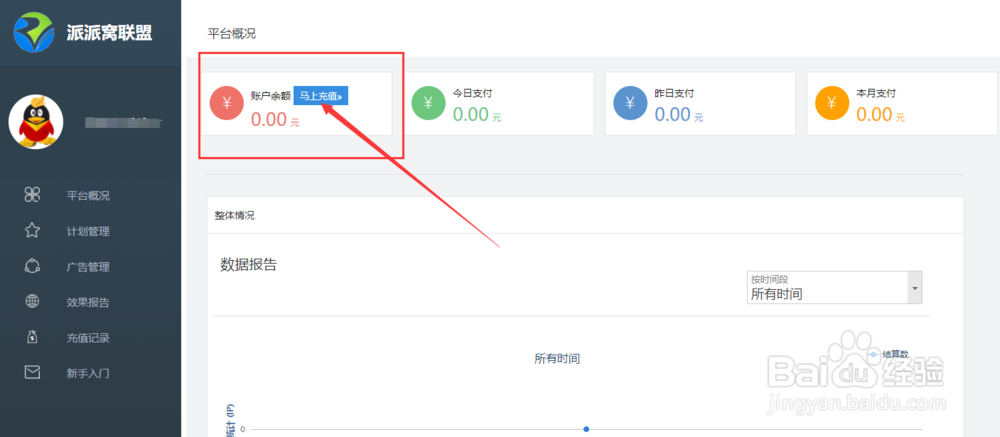Click the 计划管理 star icon

coord(33,230)
